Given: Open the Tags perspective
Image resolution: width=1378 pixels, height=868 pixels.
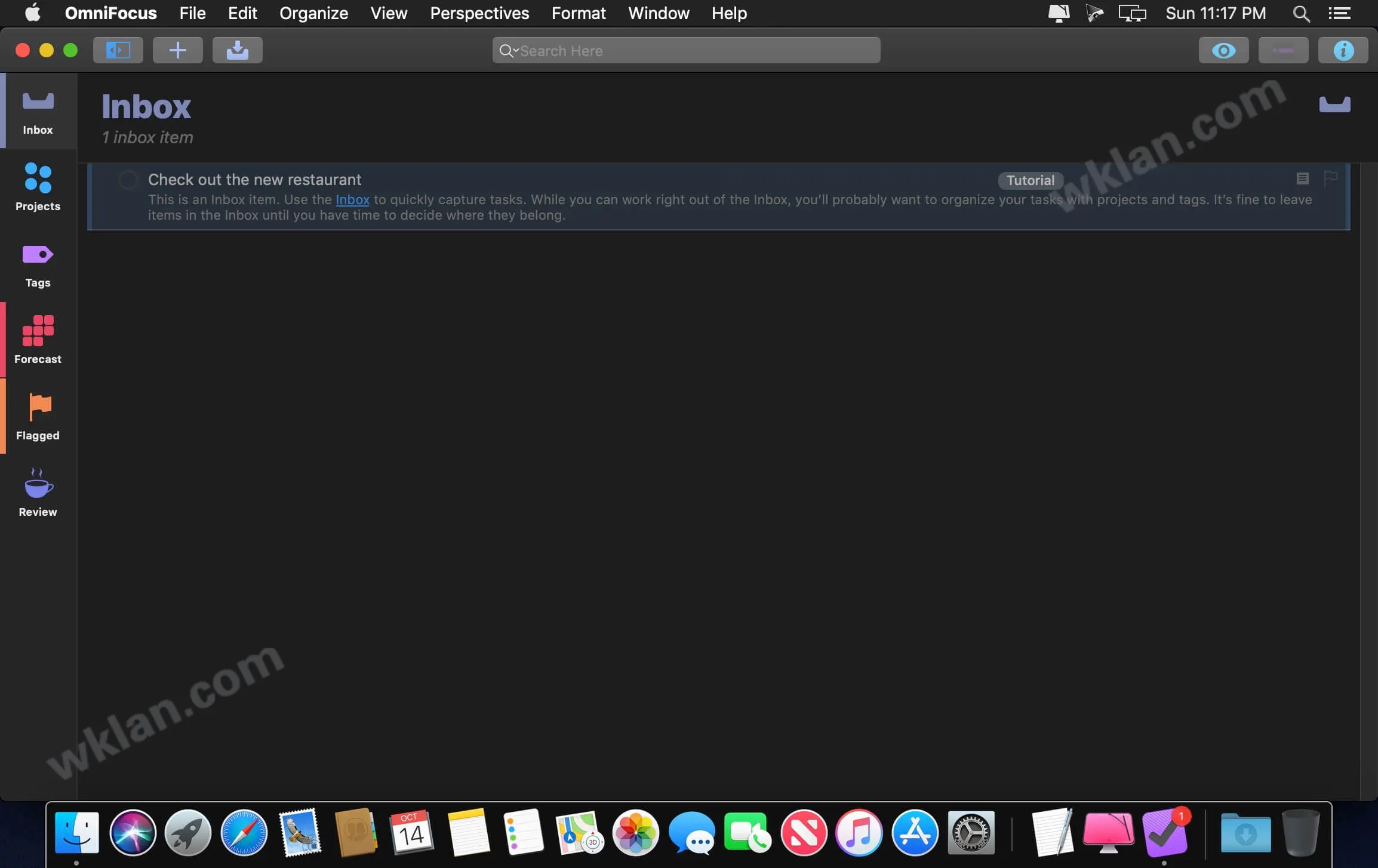Looking at the screenshot, I should pyautogui.click(x=38, y=264).
